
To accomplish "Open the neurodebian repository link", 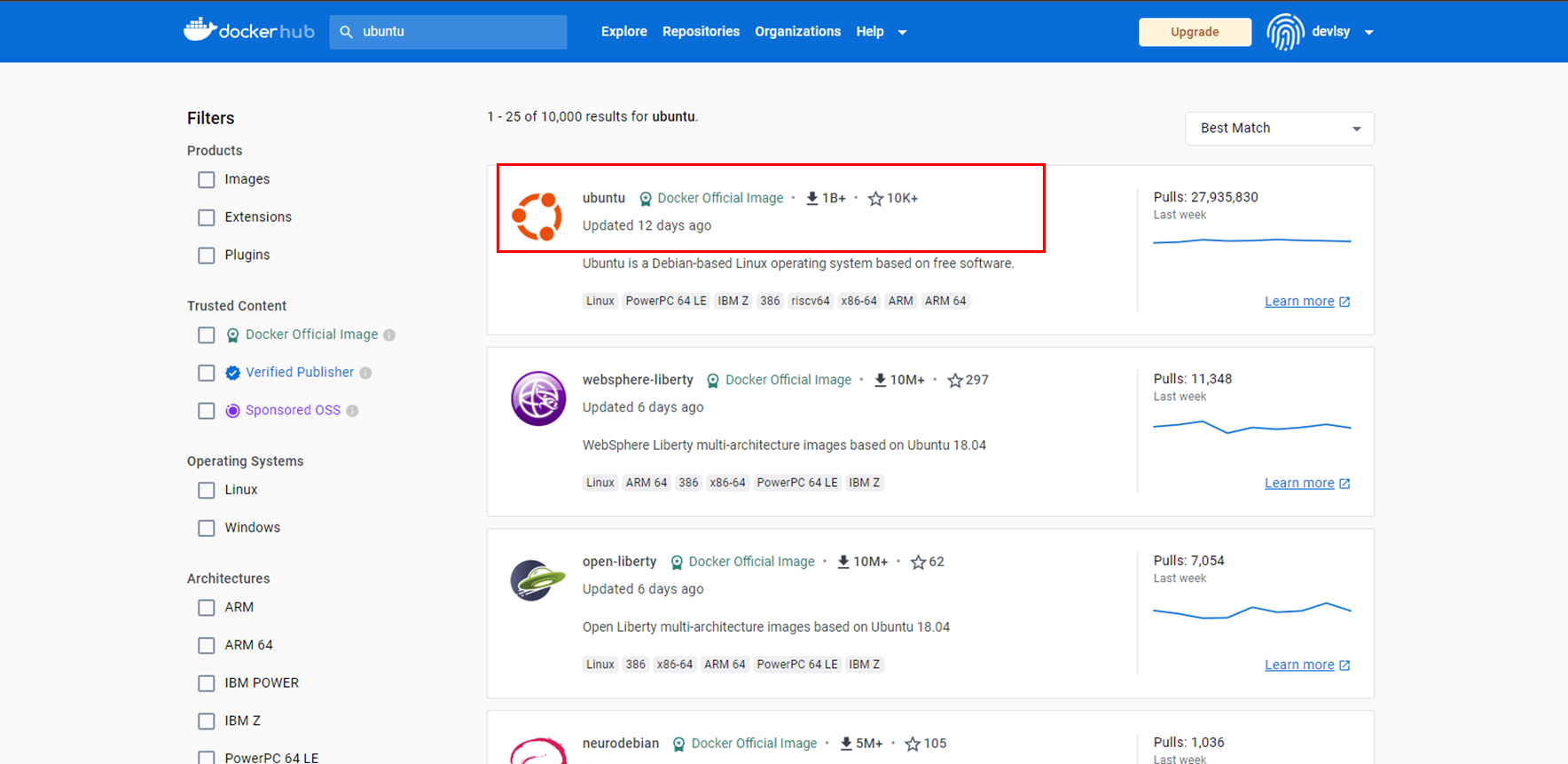I will [x=621, y=744].
